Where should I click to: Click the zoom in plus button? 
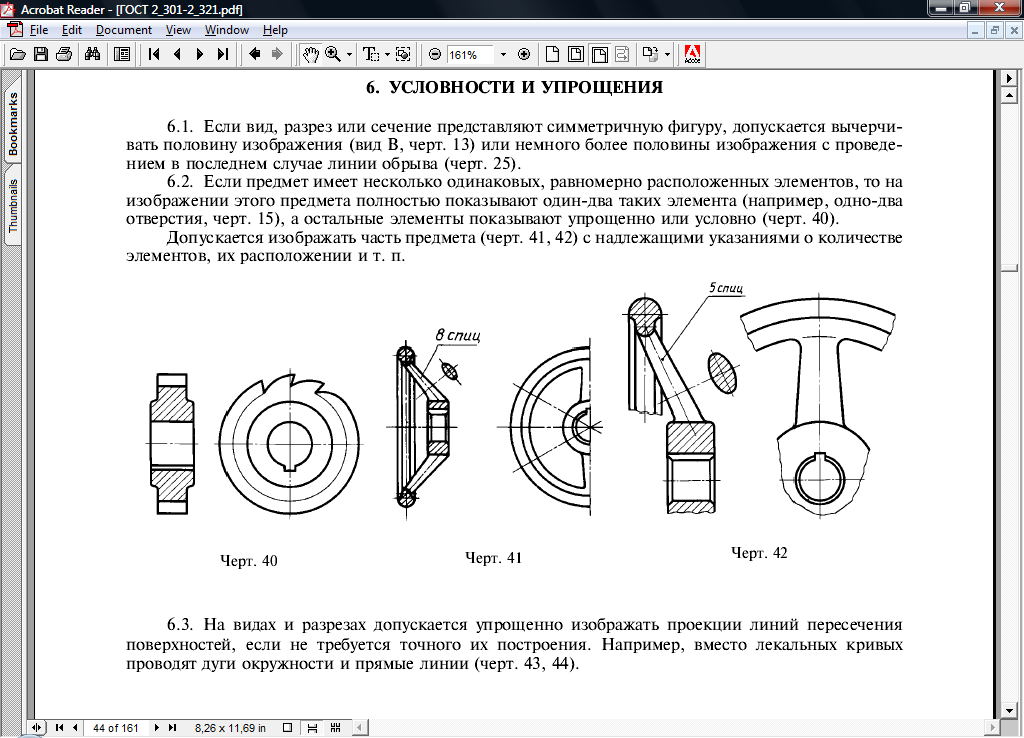click(x=524, y=55)
